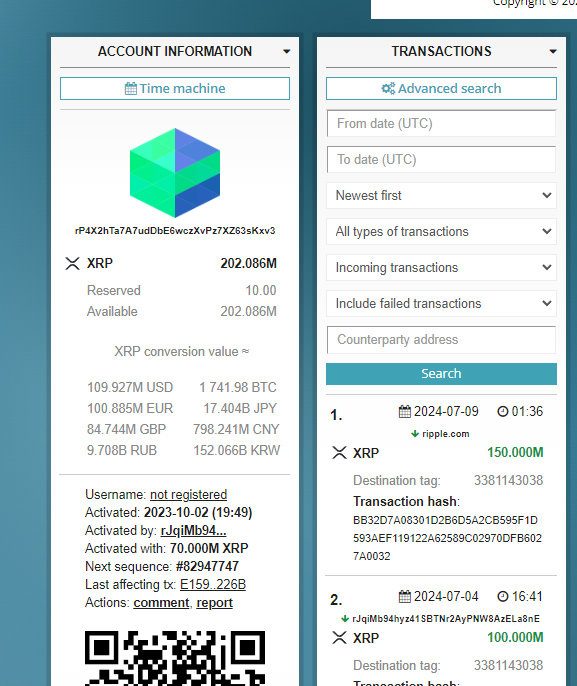Click the XRP logo in transaction 1
Viewport: 577px width, 686px height.
339,453
